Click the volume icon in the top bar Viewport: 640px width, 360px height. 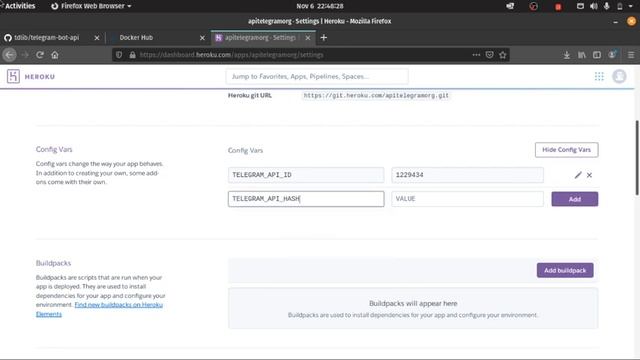tap(593, 6)
